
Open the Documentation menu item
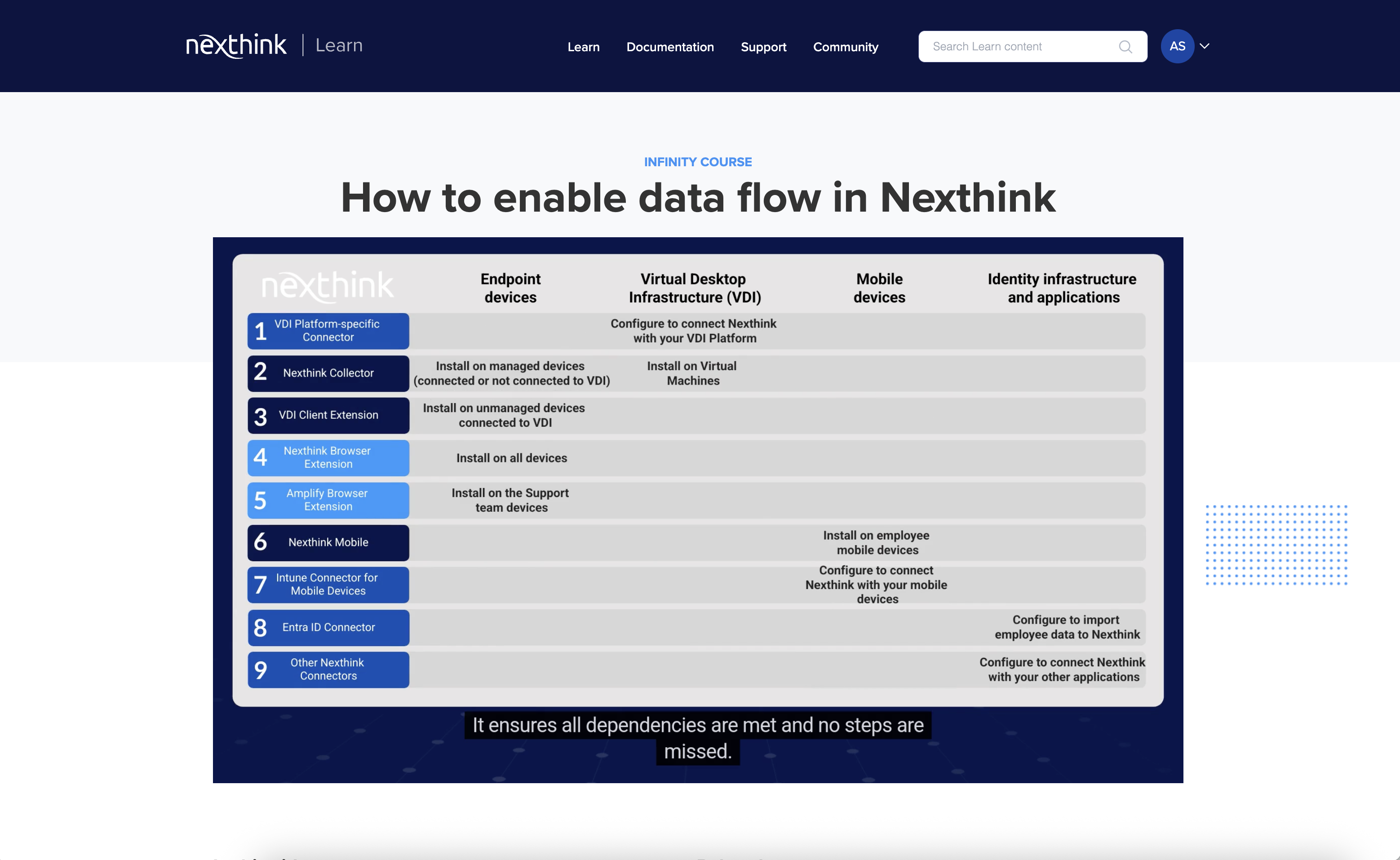click(x=669, y=47)
